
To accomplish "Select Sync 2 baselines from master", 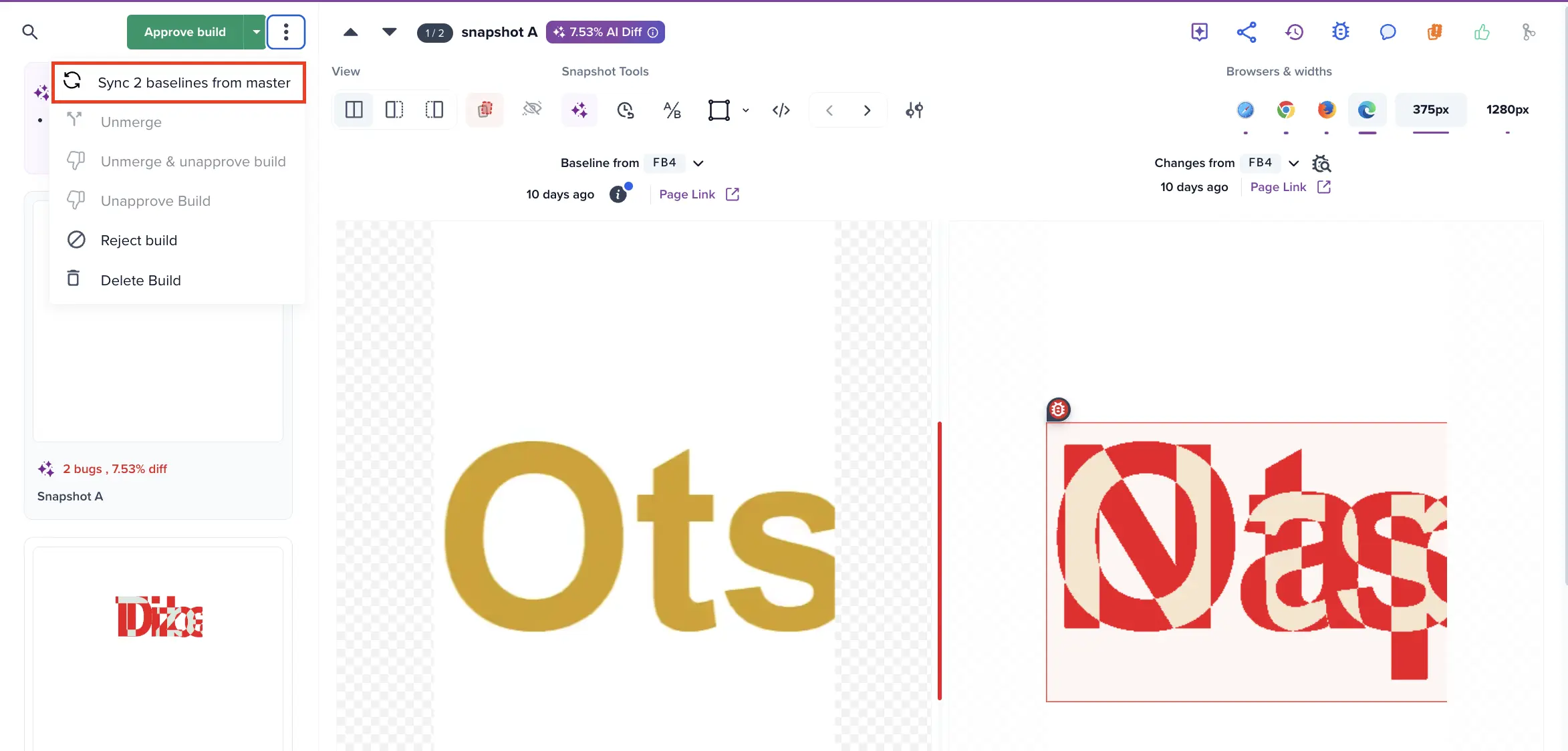I will (x=179, y=82).
